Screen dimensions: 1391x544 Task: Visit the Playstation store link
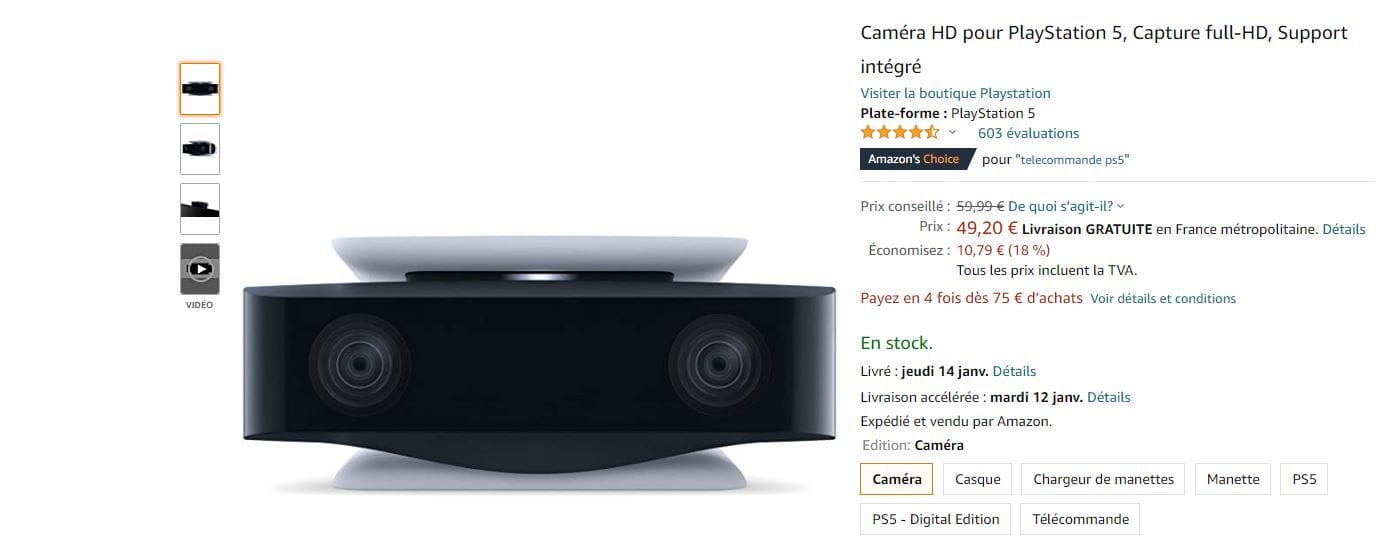point(956,93)
